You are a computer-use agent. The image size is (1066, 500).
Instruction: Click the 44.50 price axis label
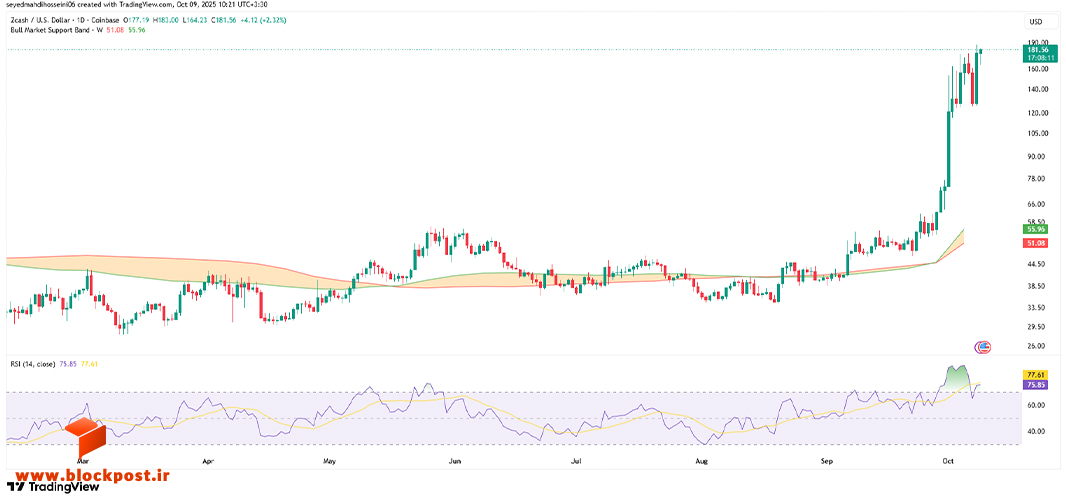[x=1037, y=264]
